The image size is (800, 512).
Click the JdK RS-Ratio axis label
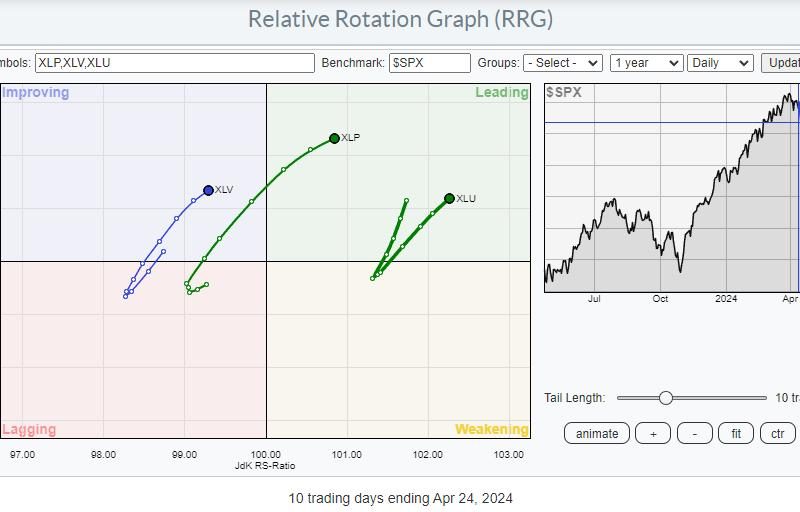coord(265,466)
